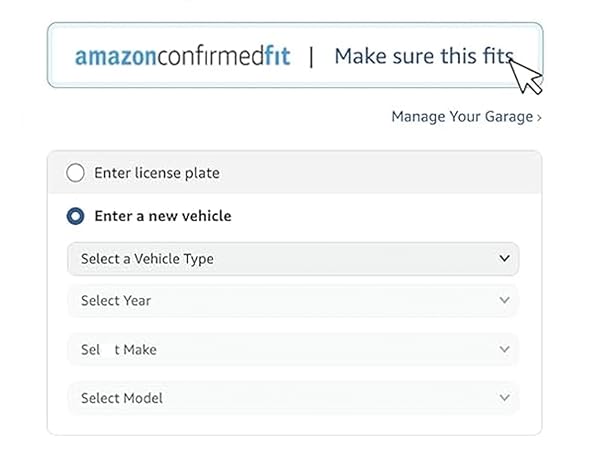Click the 'amazon' word in the banner
Viewport: 600px width, 450px height.
tap(114, 57)
